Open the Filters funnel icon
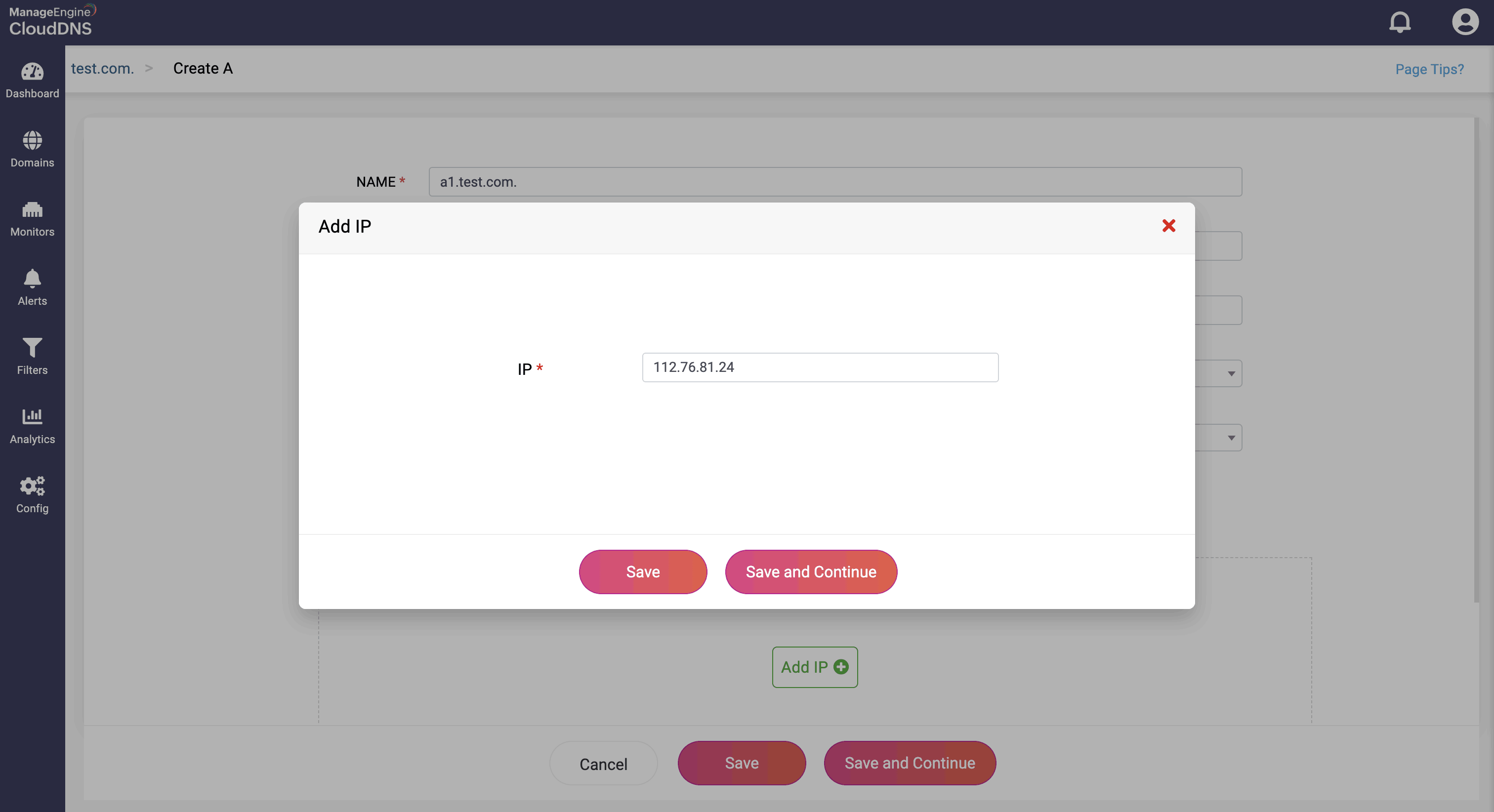Image resolution: width=1494 pixels, height=812 pixels. pos(32,348)
